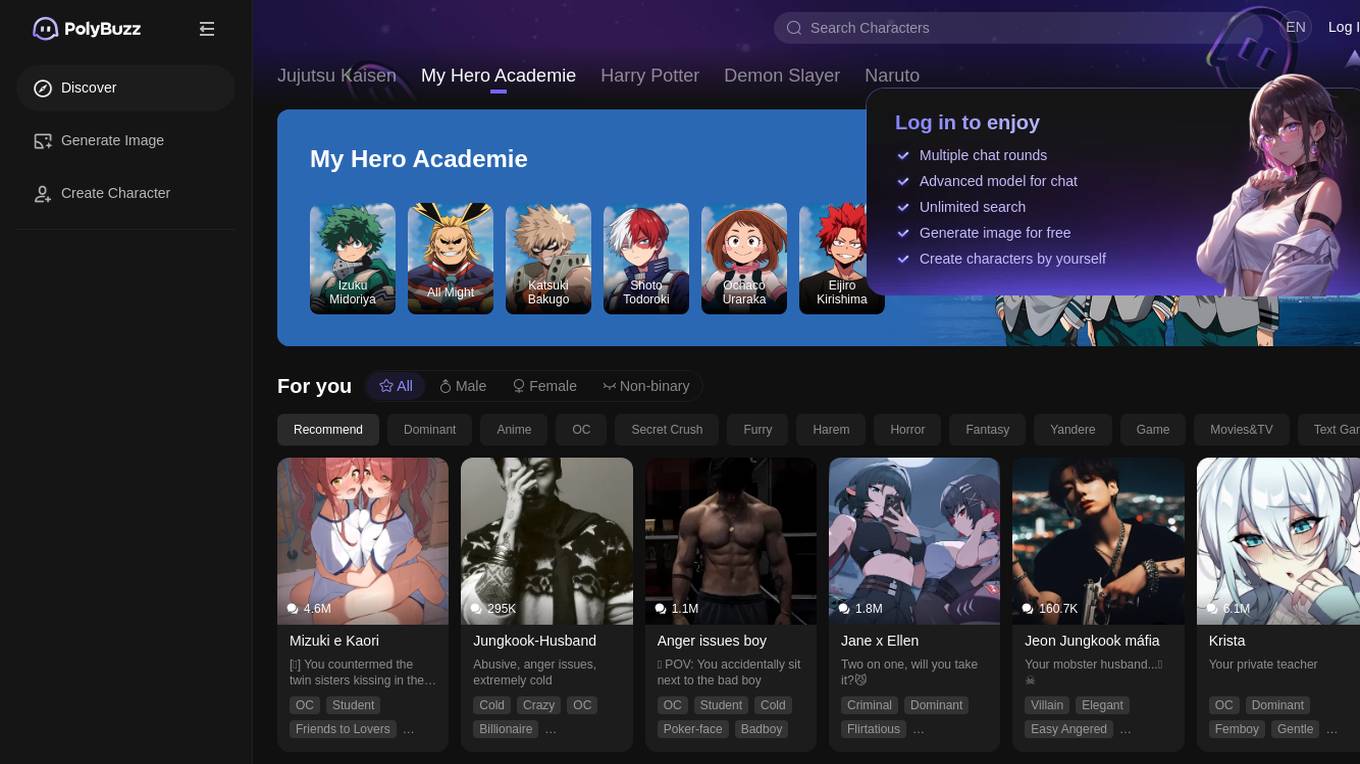This screenshot has width=1360, height=764.
Task: Open the Jane x Ellen card image
Action: [915, 541]
